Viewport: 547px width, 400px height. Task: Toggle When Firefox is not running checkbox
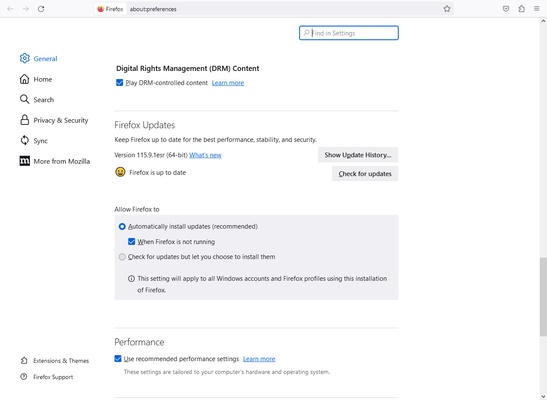click(x=132, y=242)
